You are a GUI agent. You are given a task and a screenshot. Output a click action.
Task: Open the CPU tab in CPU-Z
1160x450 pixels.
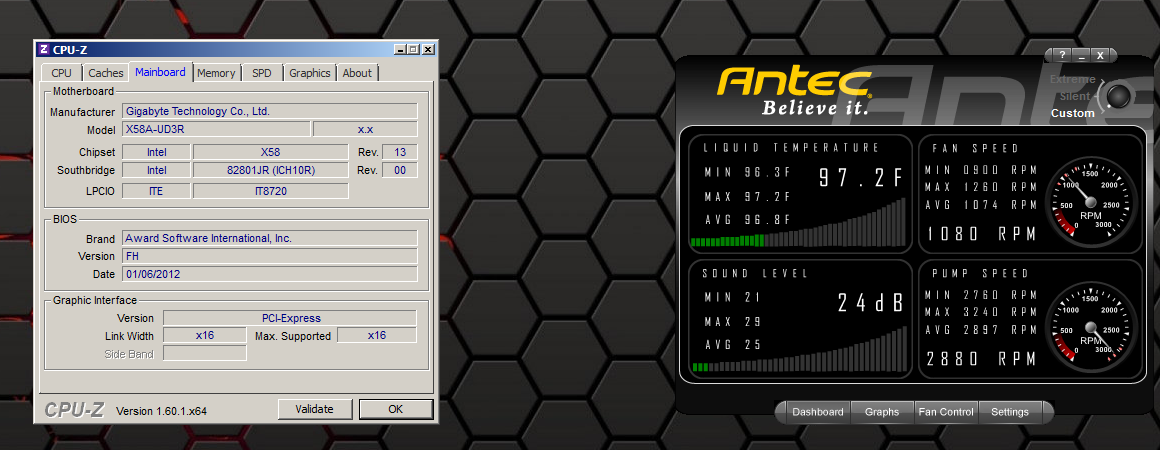coord(61,73)
